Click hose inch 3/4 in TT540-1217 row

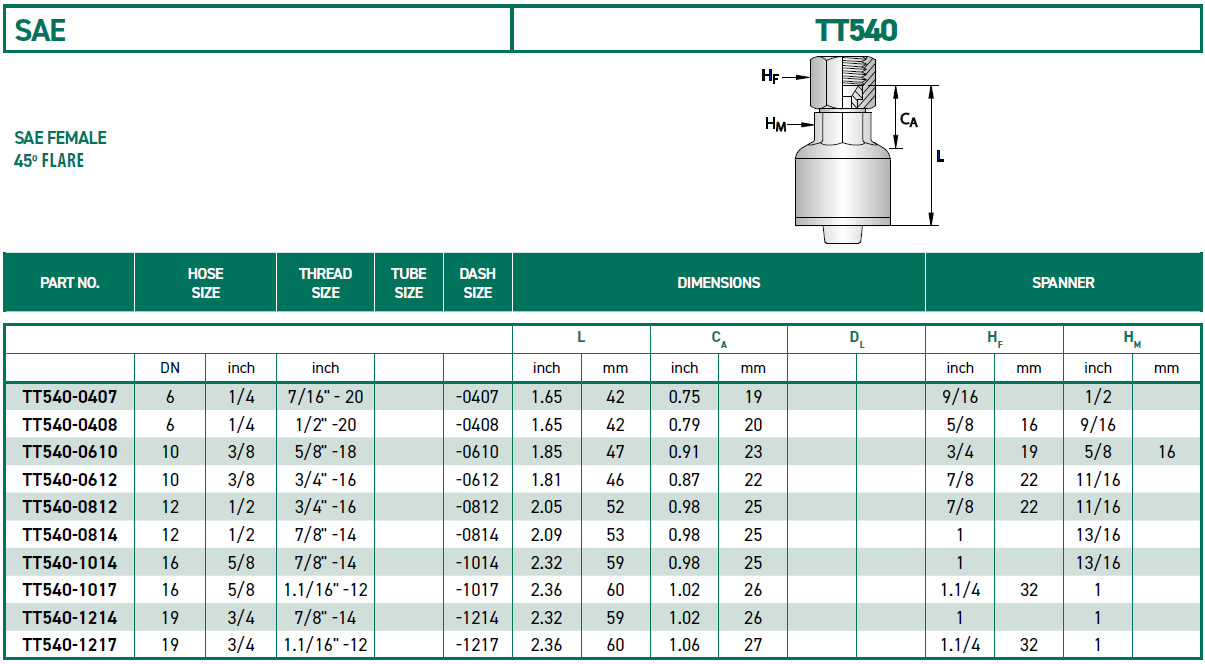pos(241,645)
